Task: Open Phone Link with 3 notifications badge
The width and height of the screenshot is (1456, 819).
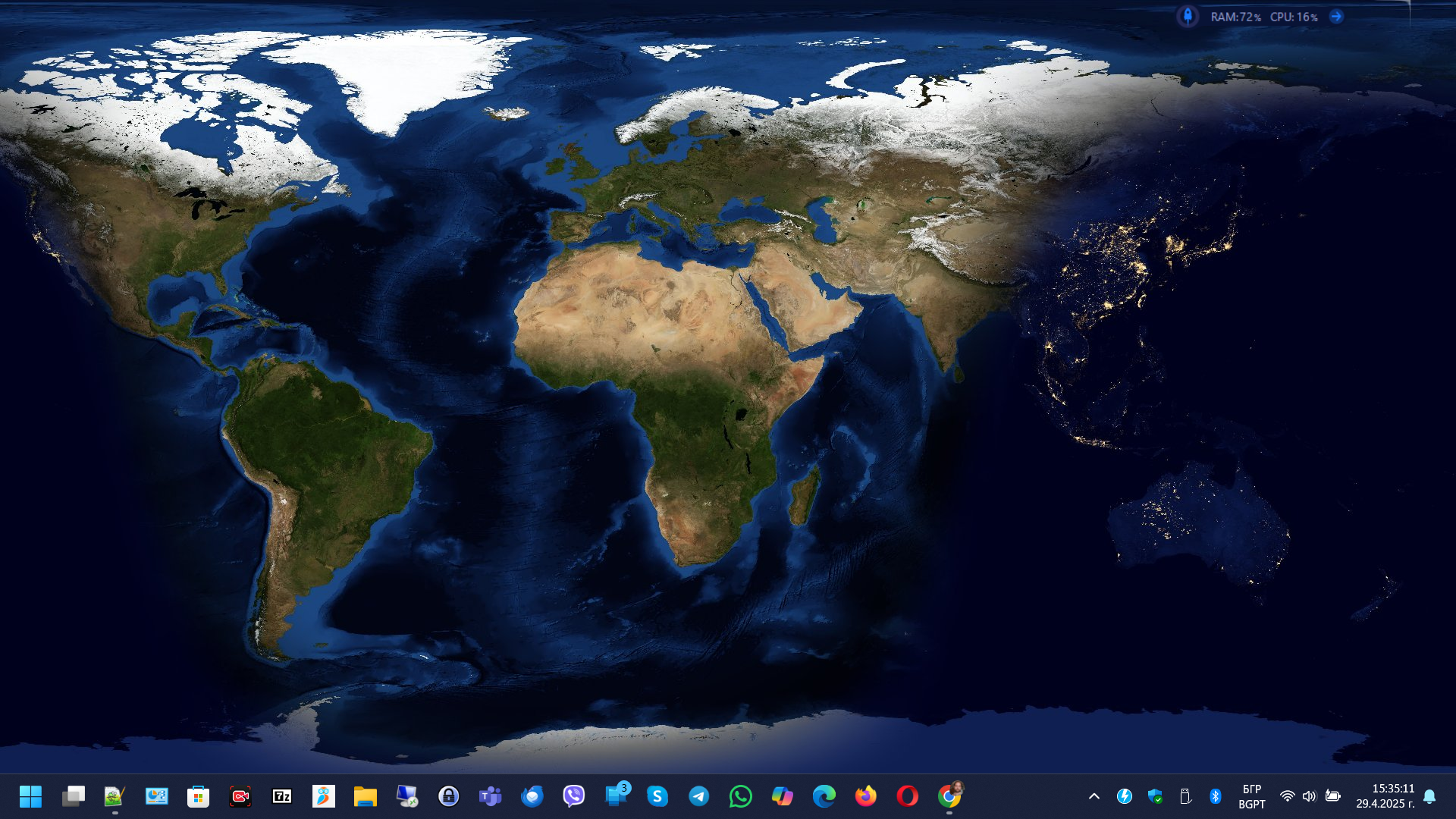Action: (617, 795)
